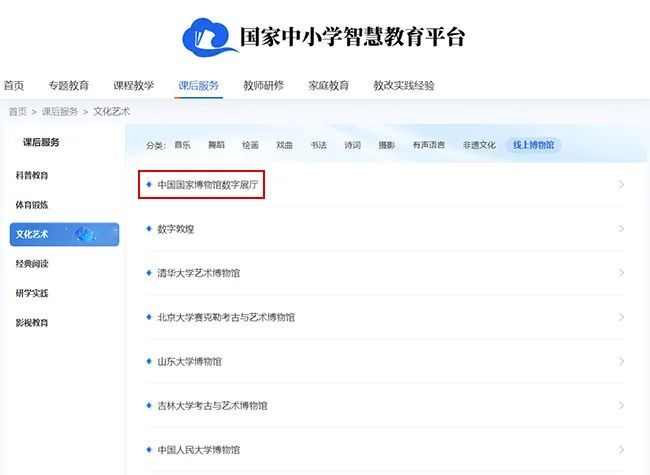Screen dimensions: 650x475
Task: Filter by the 舞蹈 category
Action: [x=216, y=145]
